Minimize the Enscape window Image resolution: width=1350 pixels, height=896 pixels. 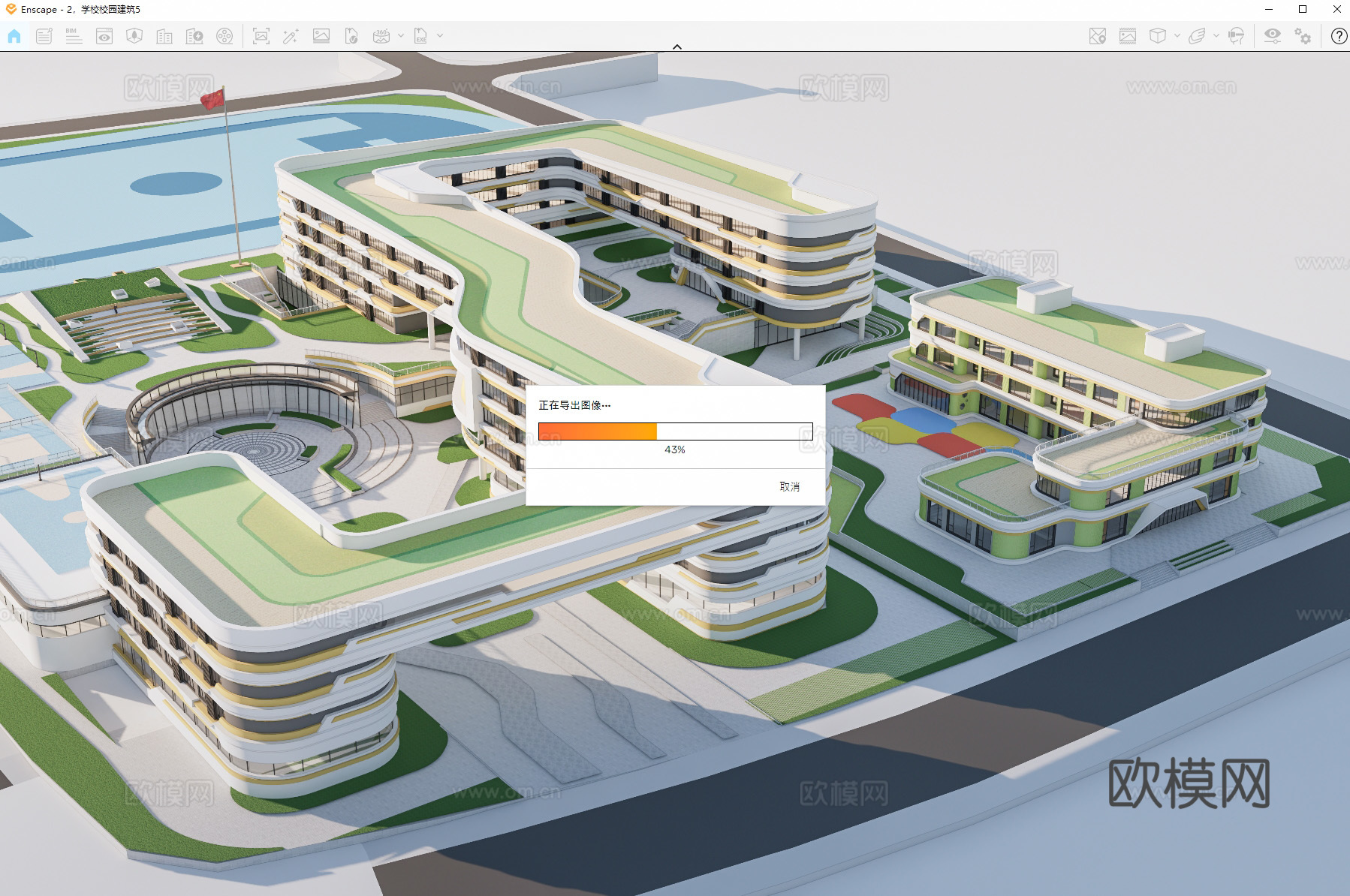1269,10
